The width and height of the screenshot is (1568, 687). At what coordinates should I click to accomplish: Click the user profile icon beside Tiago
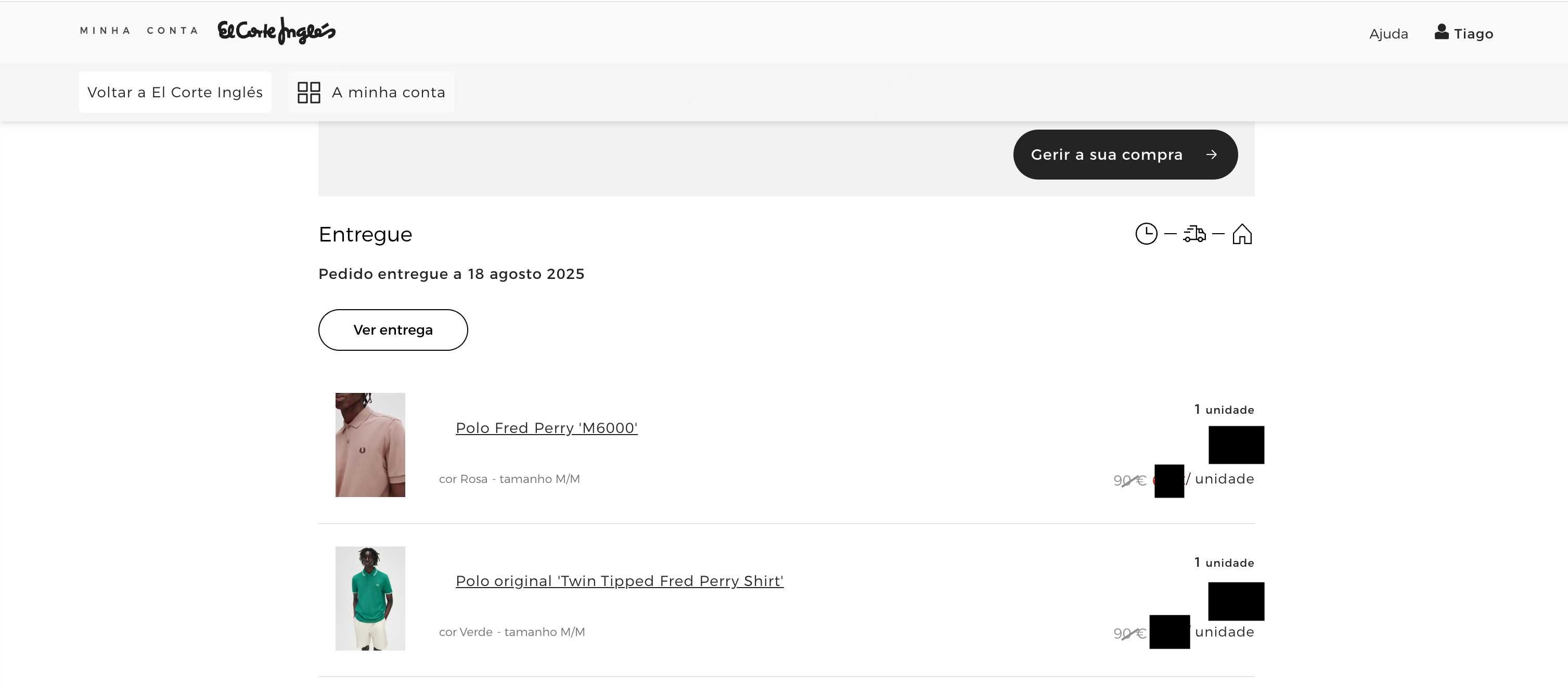point(1442,32)
